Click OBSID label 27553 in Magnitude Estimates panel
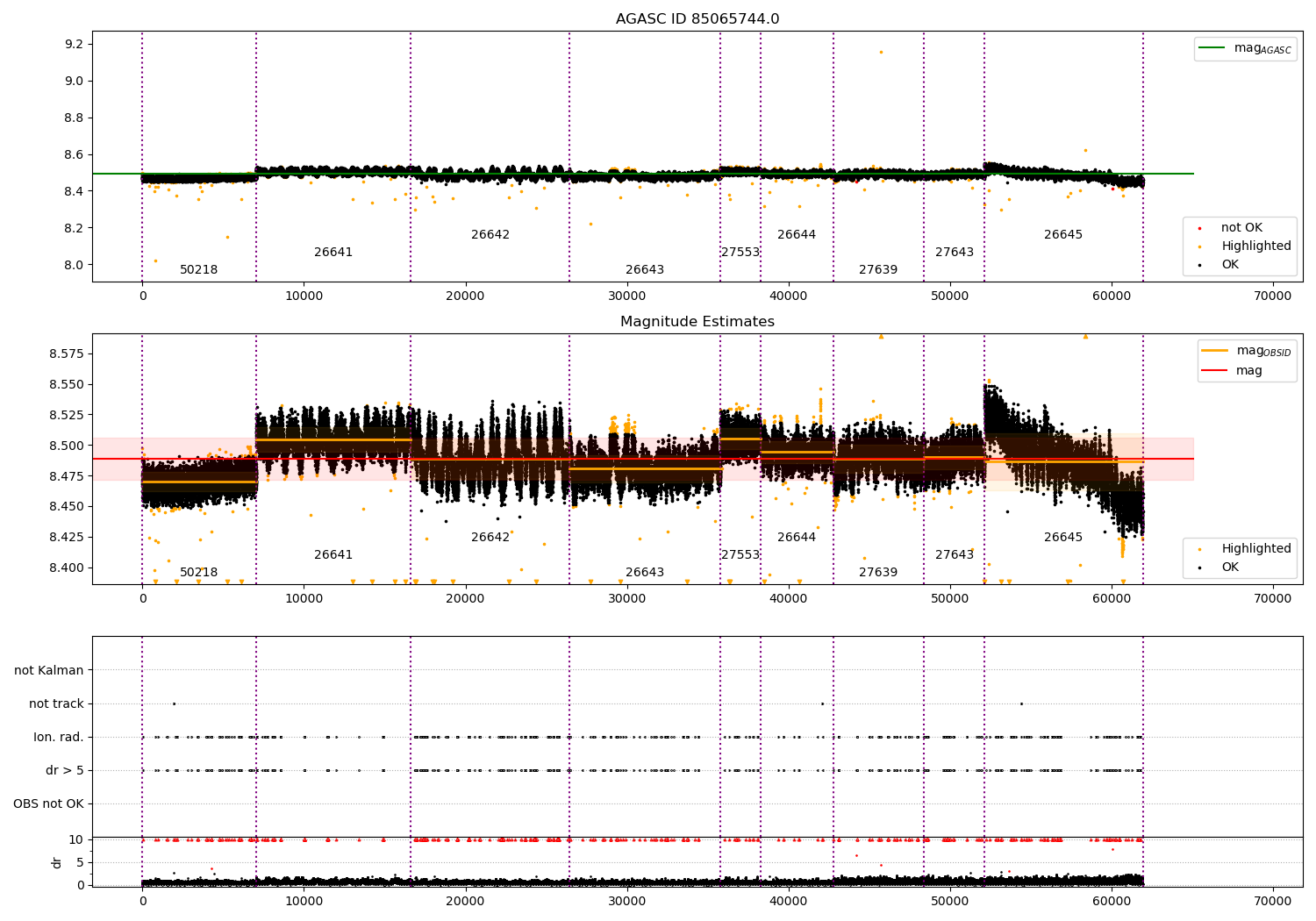The width and height of the screenshot is (1316, 921). click(x=740, y=555)
